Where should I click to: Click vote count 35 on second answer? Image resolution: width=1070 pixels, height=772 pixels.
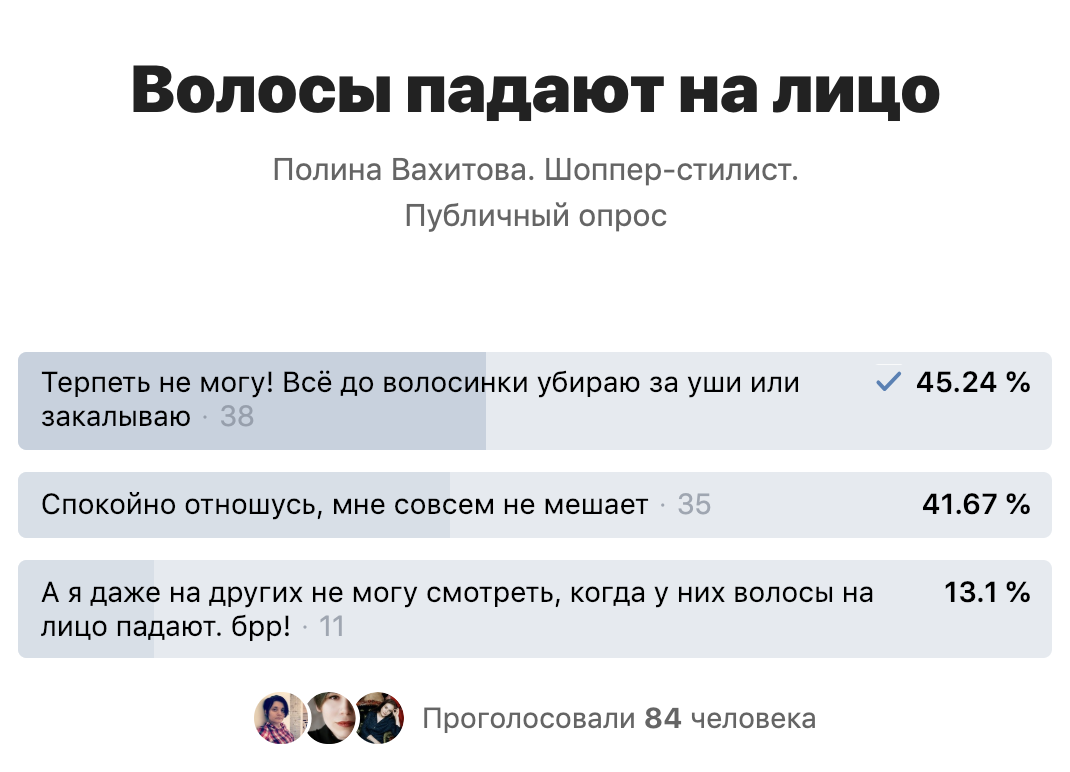(x=694, y=504)
